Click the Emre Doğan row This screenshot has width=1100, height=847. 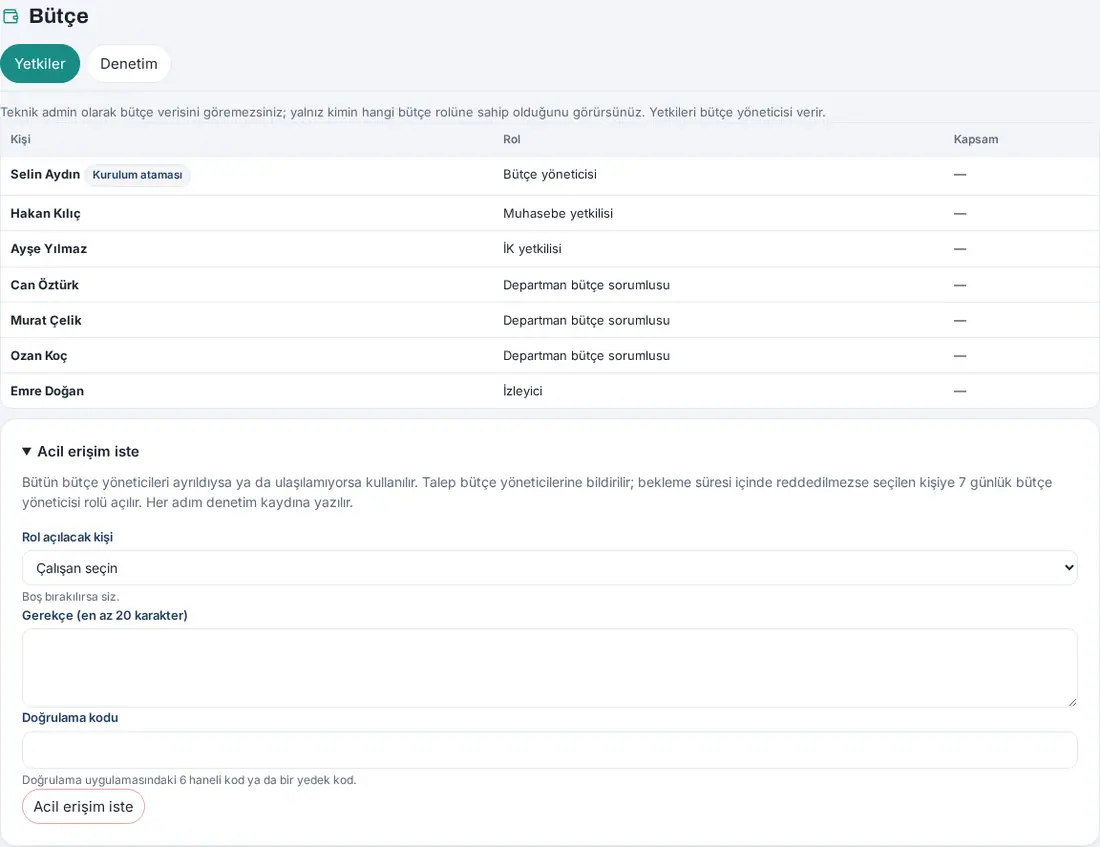click(549, 391)
